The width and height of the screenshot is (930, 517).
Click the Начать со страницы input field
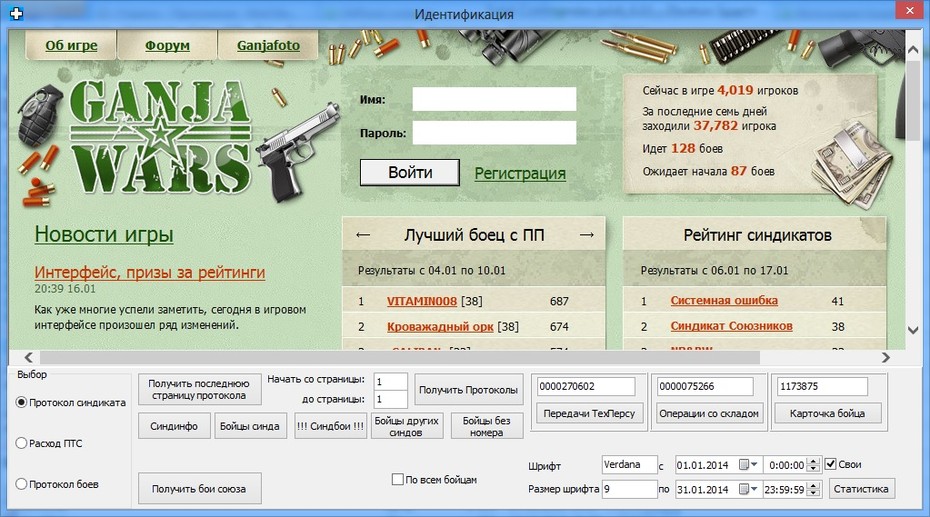[x=390, y=382]
